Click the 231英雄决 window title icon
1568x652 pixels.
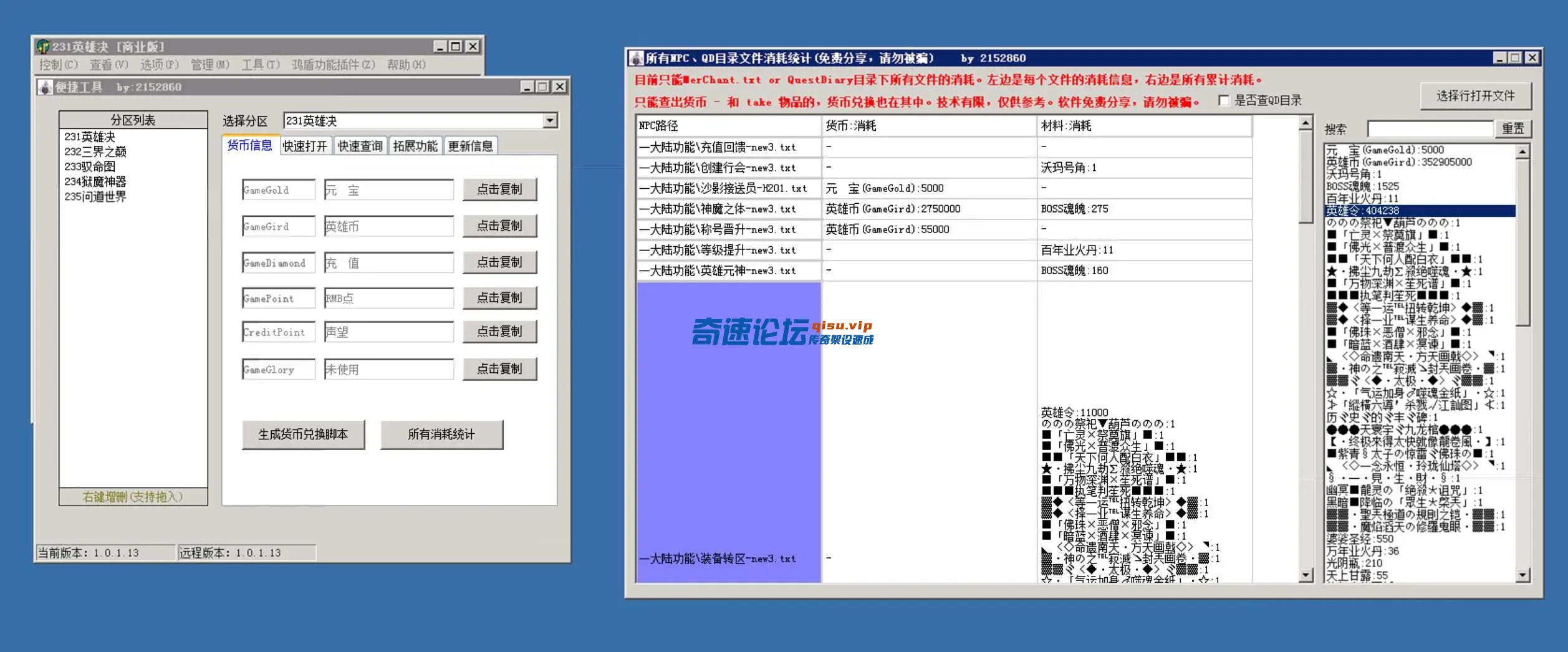(x=43, y=47)
